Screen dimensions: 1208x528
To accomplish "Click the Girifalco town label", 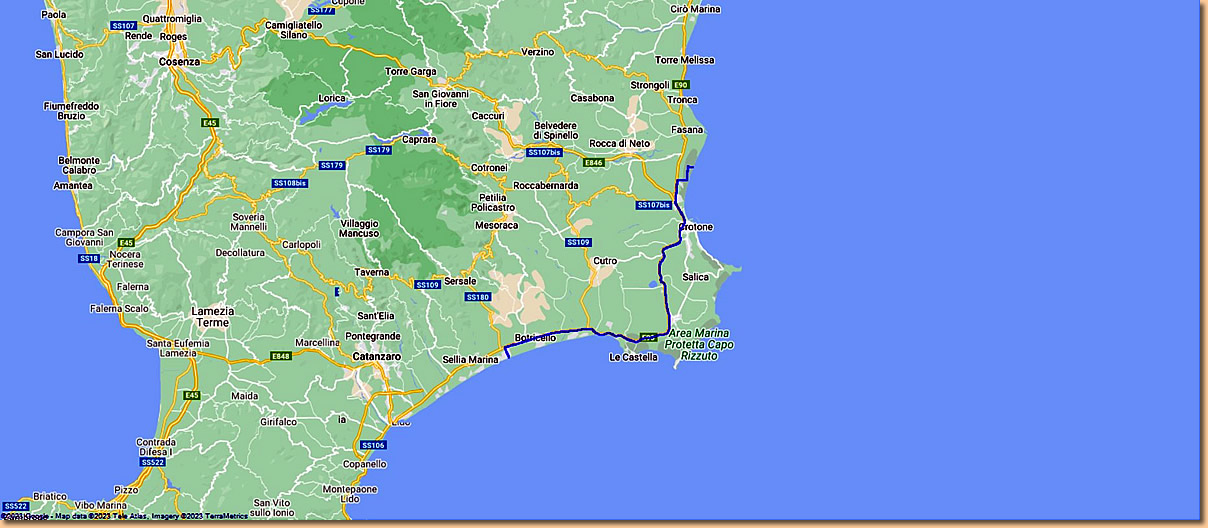I will point(278,422).
